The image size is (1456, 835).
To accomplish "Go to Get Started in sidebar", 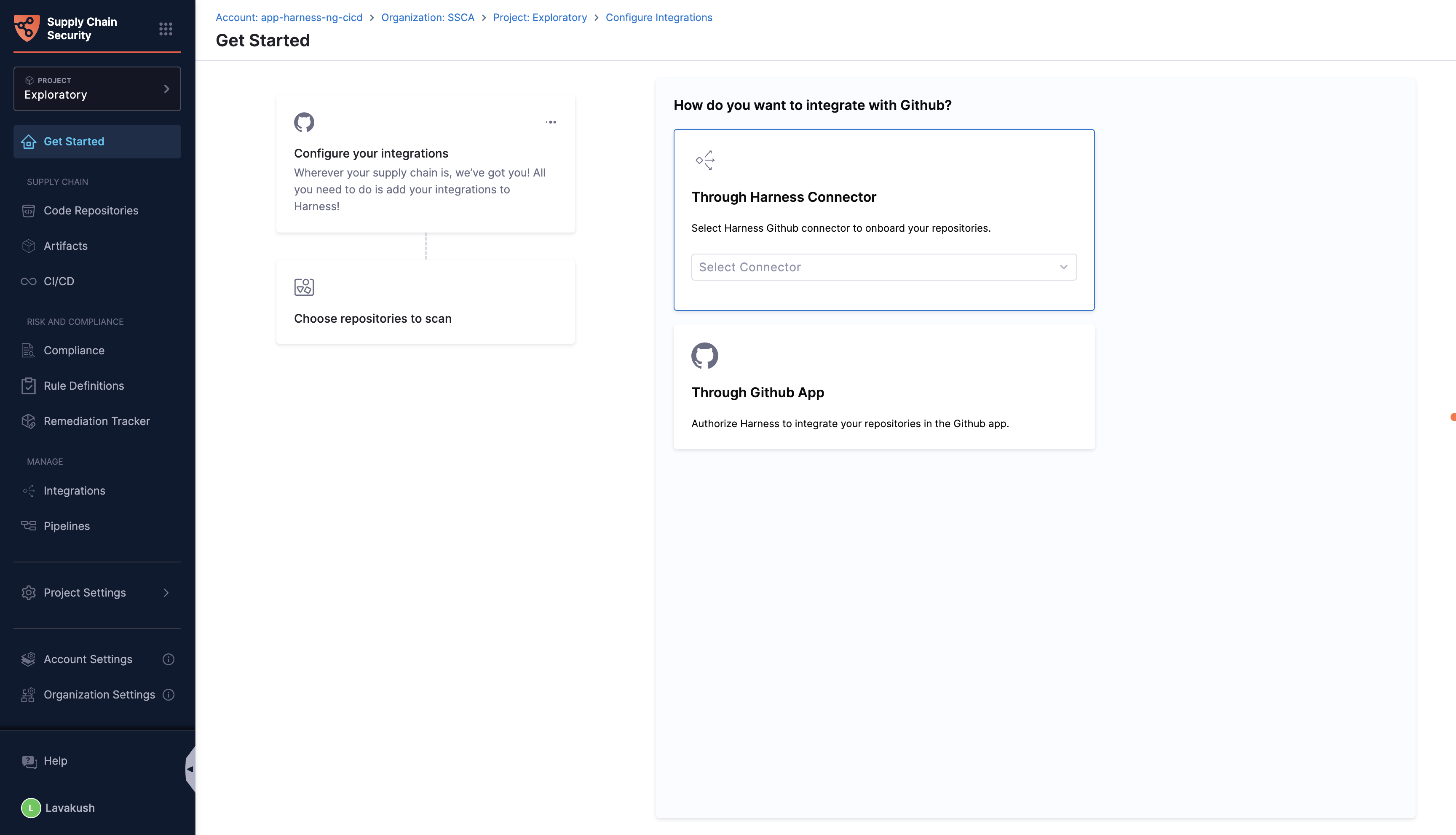I will tap(97, 142).
